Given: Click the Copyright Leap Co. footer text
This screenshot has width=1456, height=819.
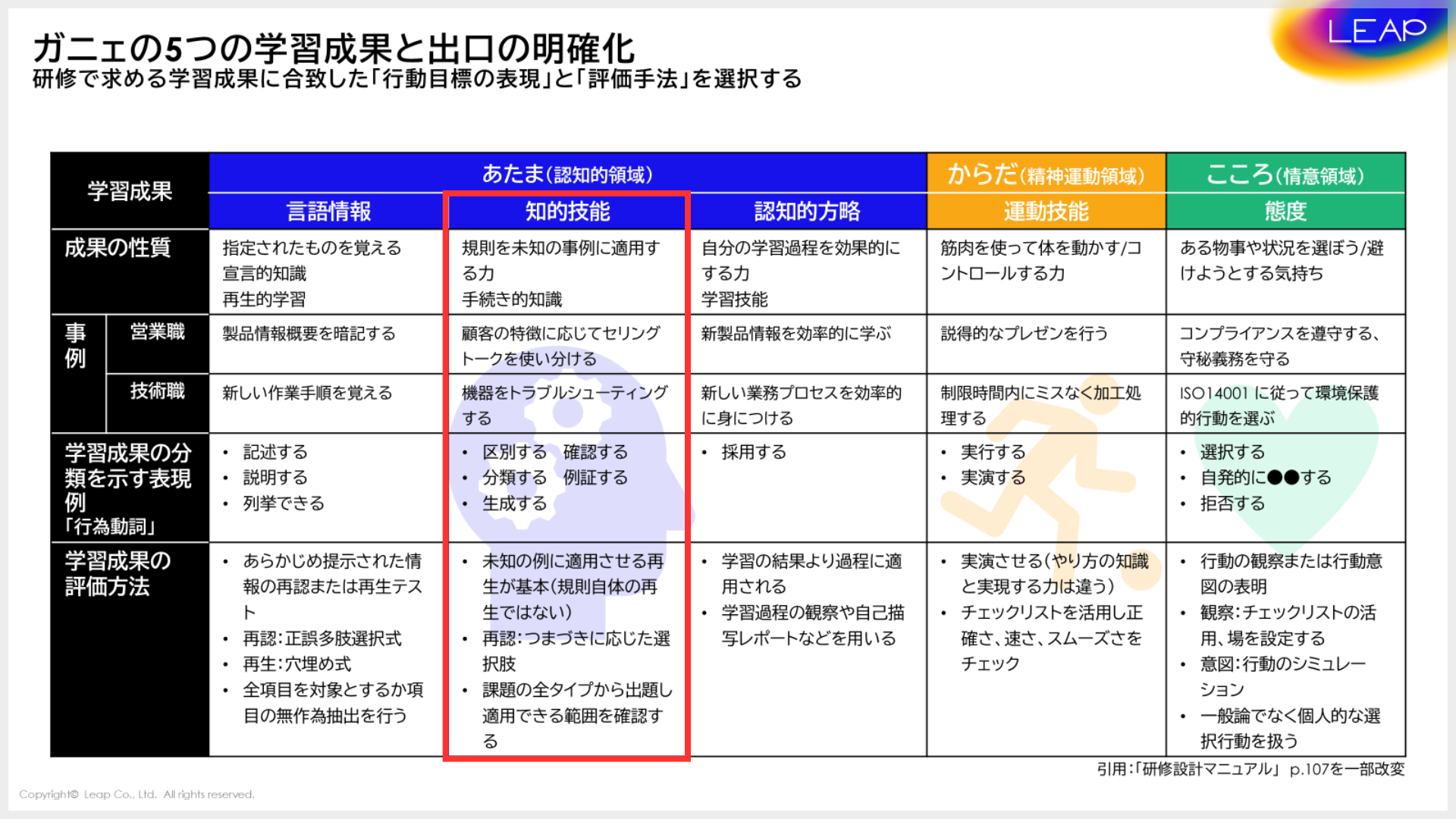Looking at the screenshot, I should click(138, 794).
